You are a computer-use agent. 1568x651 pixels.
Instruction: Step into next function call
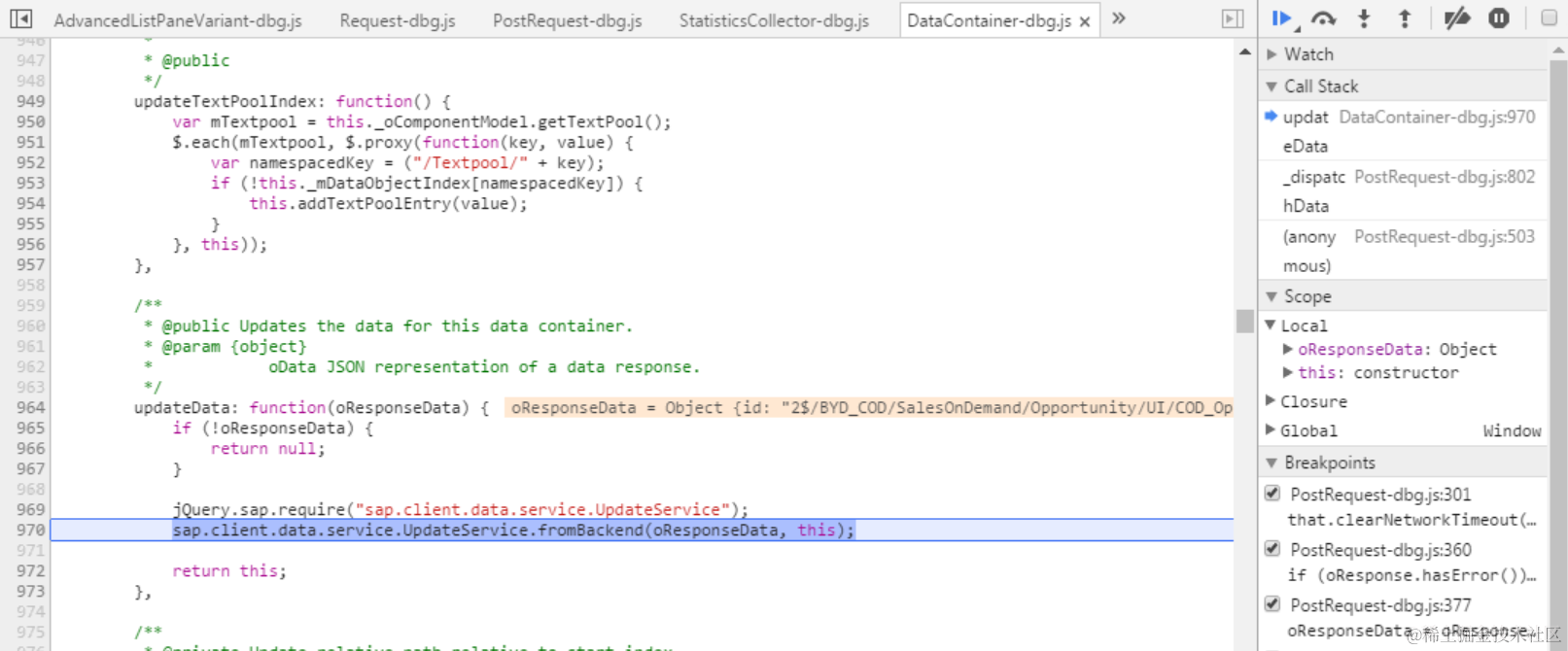pos(1364,18)
